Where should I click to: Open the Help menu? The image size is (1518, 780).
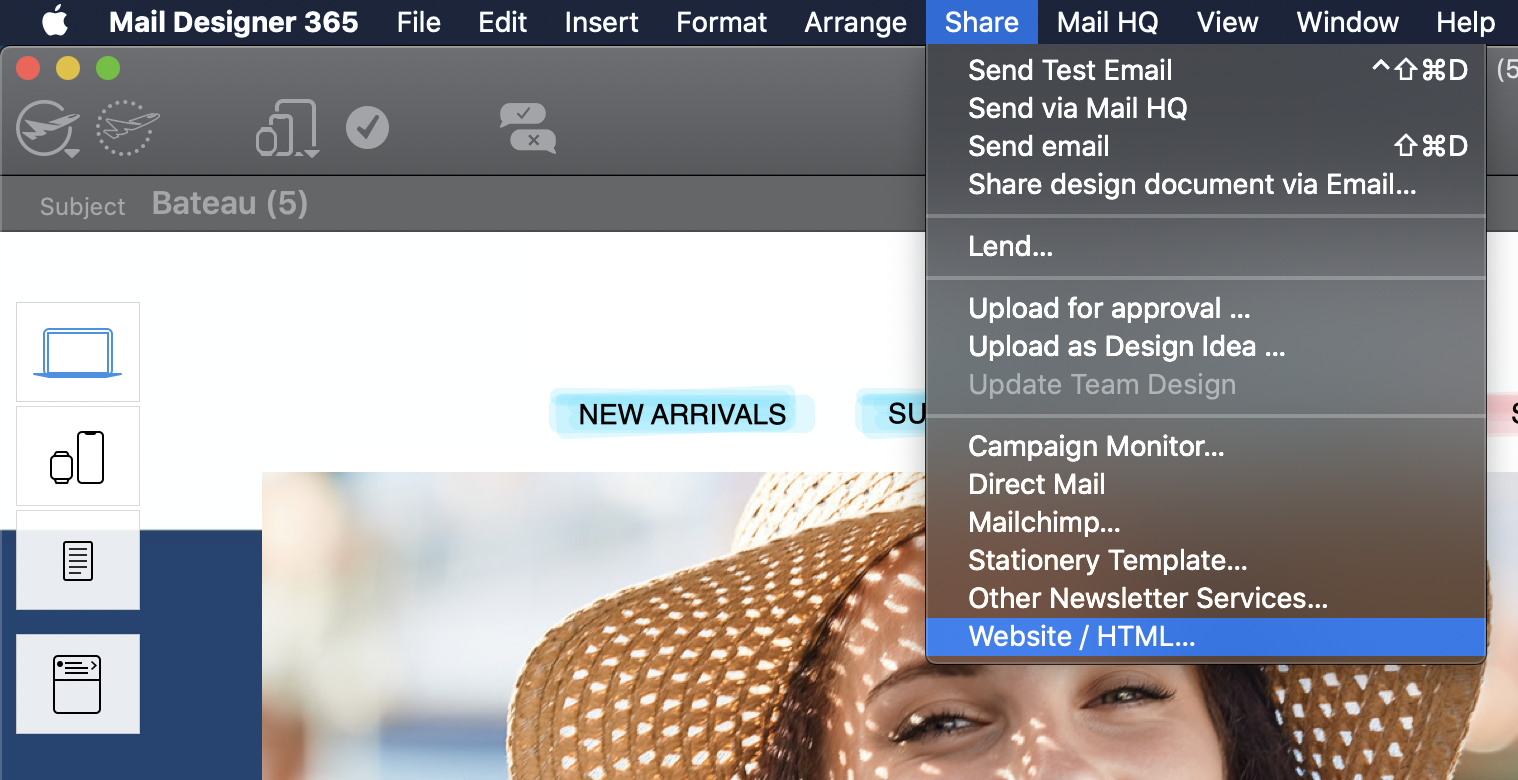1465,22
